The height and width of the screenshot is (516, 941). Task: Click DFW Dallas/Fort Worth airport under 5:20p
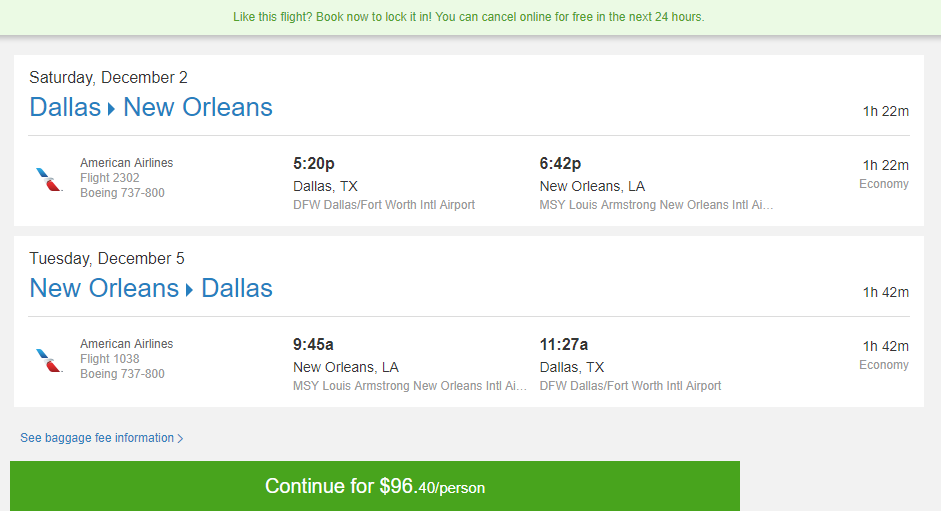pos(383,205)
